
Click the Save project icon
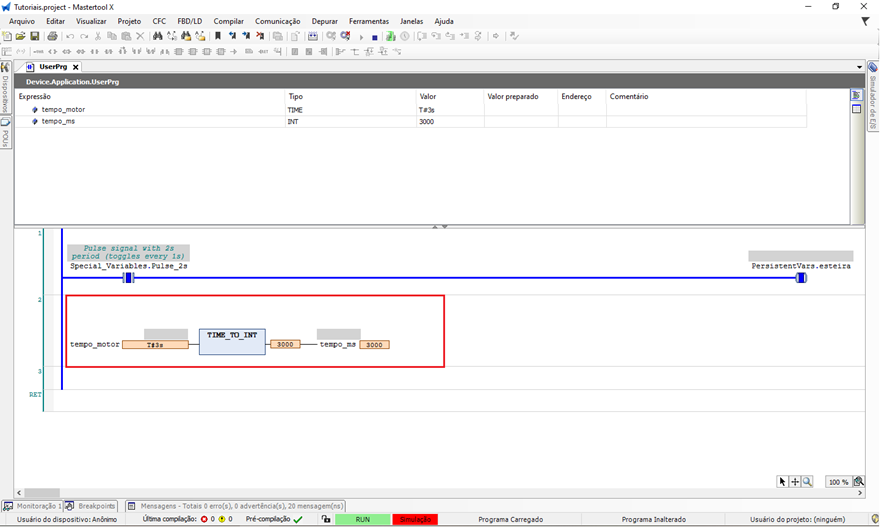tap(34, 36)
